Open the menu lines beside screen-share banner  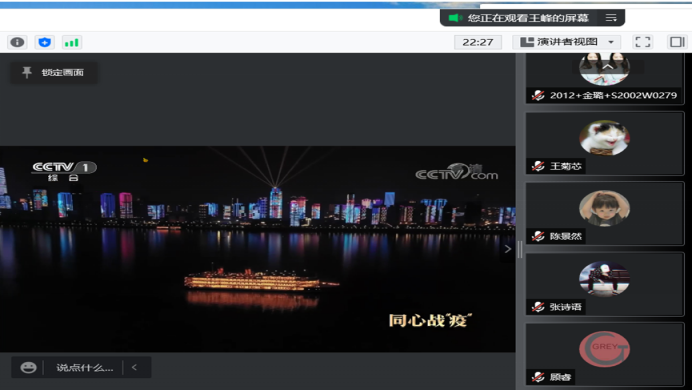[x=611, y=18]
